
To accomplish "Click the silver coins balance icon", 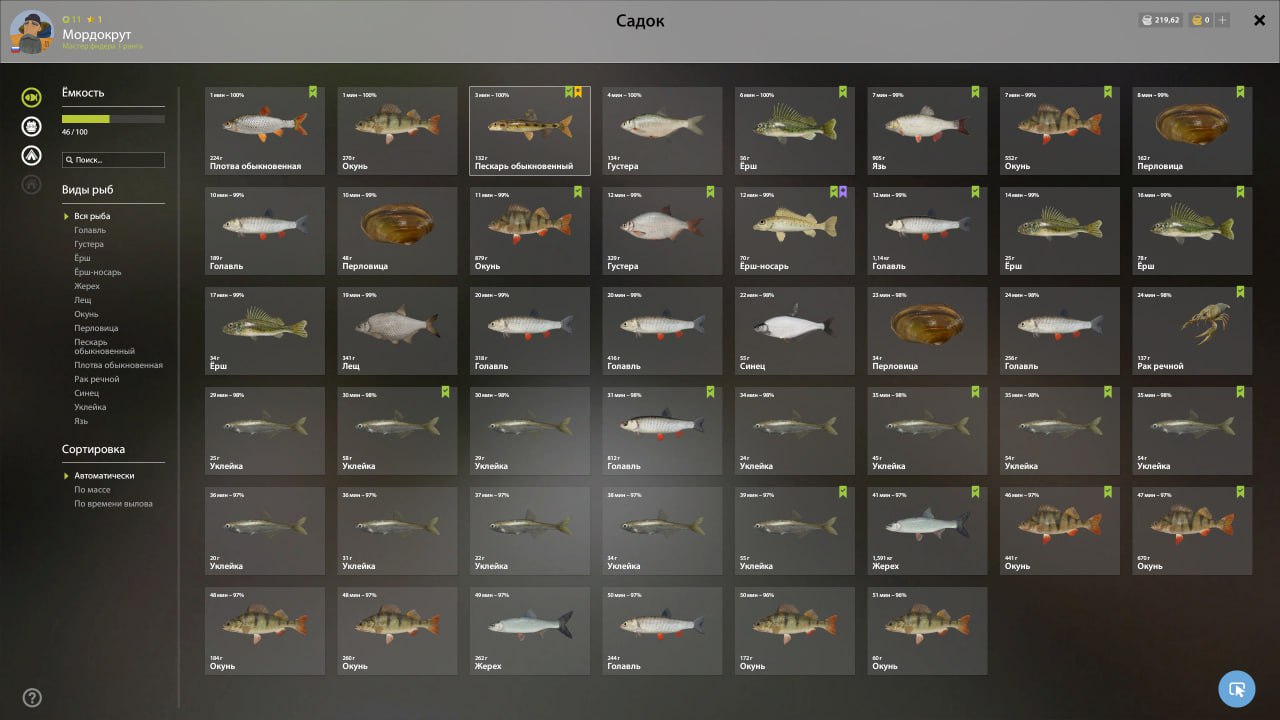I will (x=1147, y=20).
